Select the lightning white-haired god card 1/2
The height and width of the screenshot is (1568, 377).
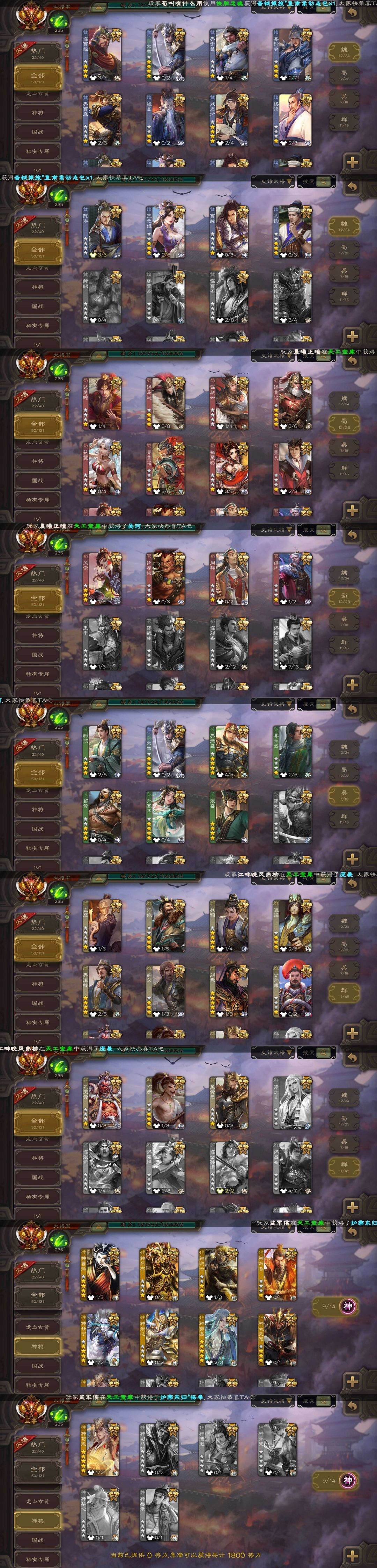click(99, 1340)
